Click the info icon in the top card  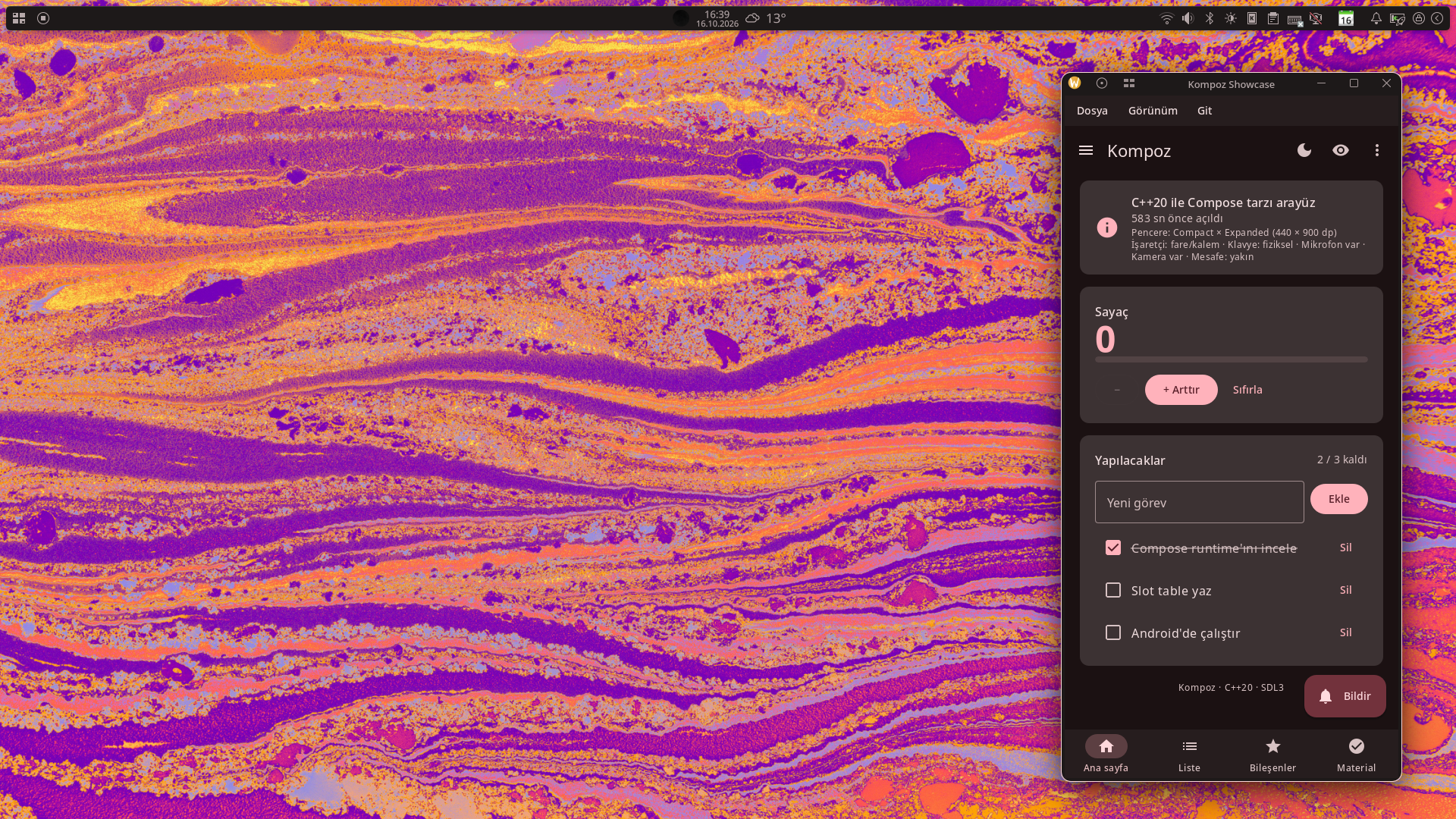point(1107,227)
